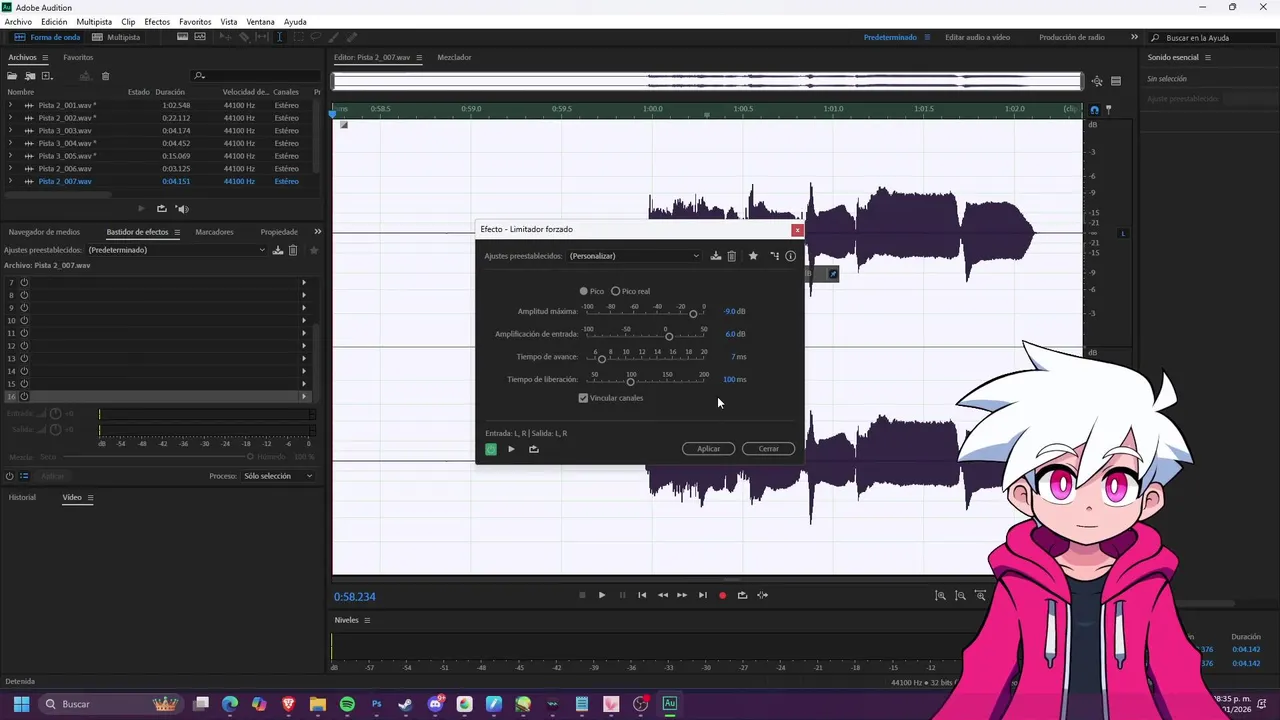Select the Favoritos tab
1280x720 pixels.
[78, 57]
